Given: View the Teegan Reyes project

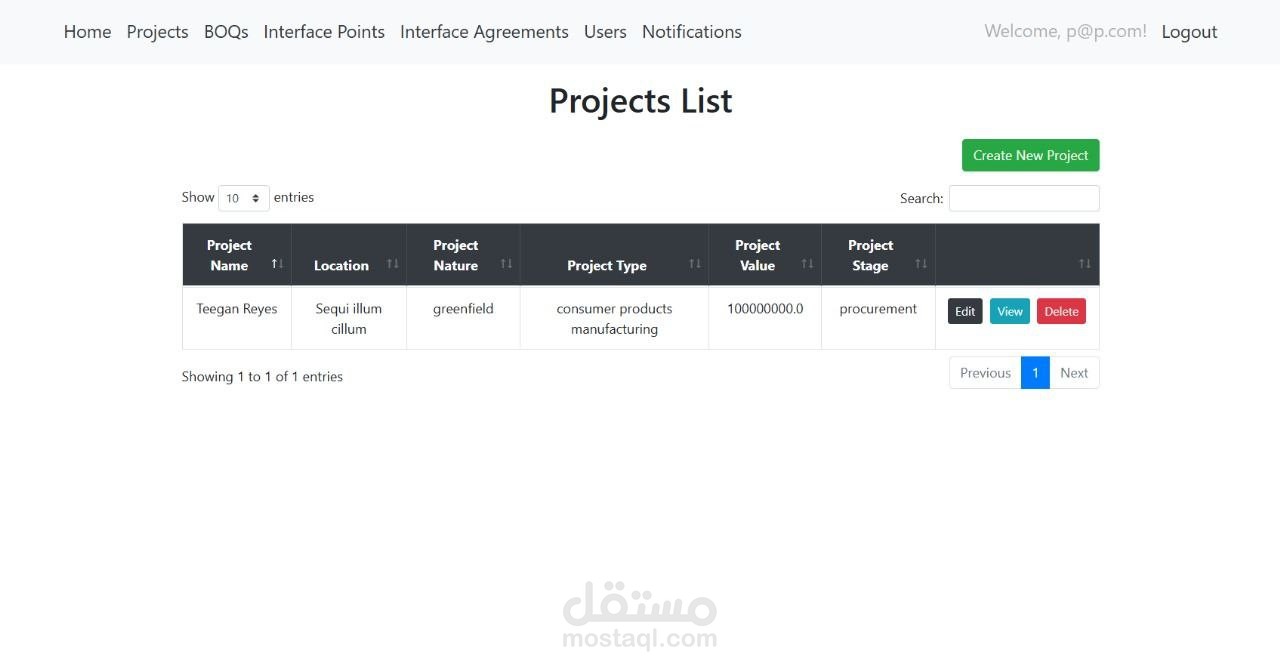Looking at the screenshot, I should tap(1010, 311).
